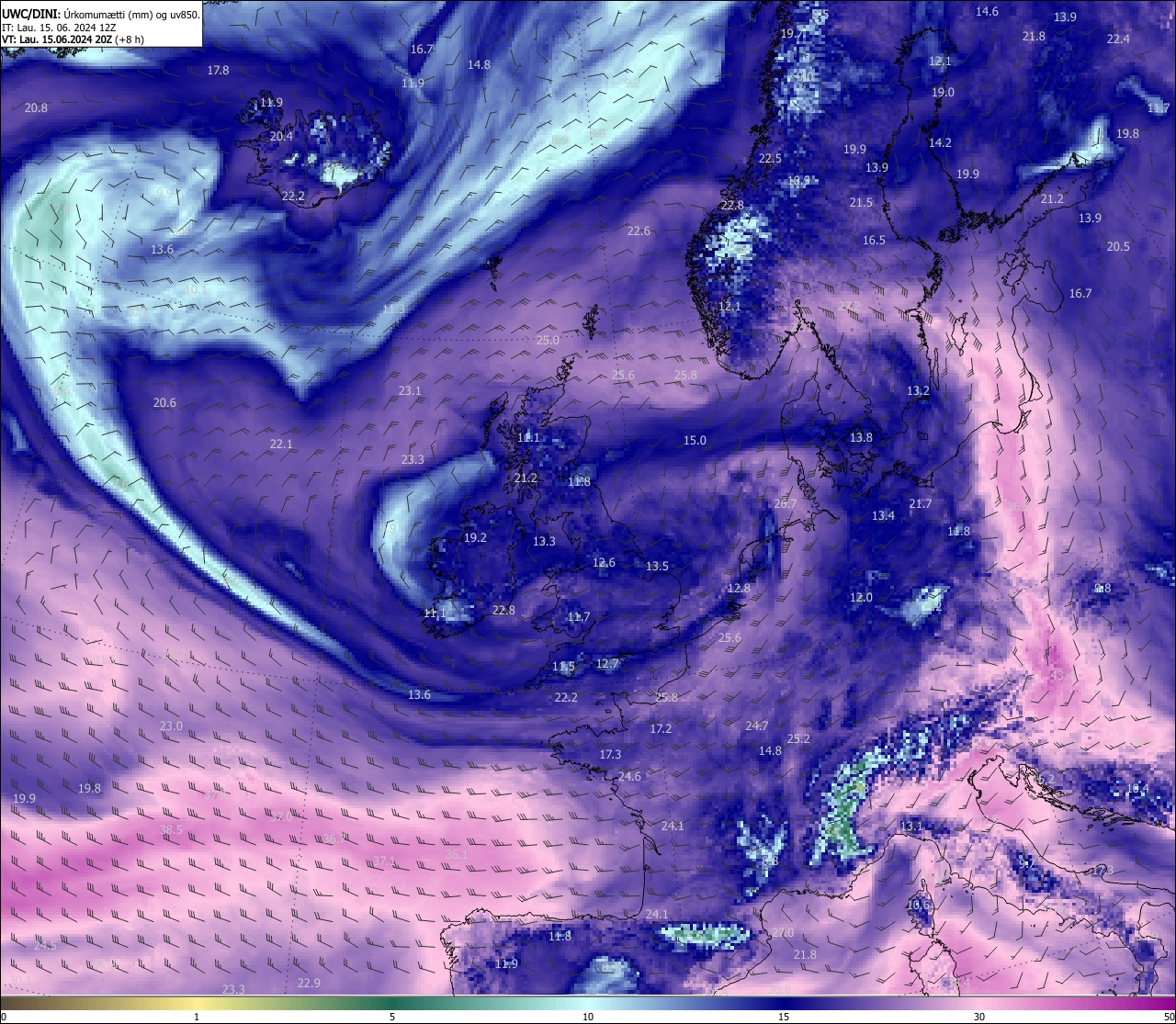
Task: Click the 12.6 value over England
Action: [604, 563]
